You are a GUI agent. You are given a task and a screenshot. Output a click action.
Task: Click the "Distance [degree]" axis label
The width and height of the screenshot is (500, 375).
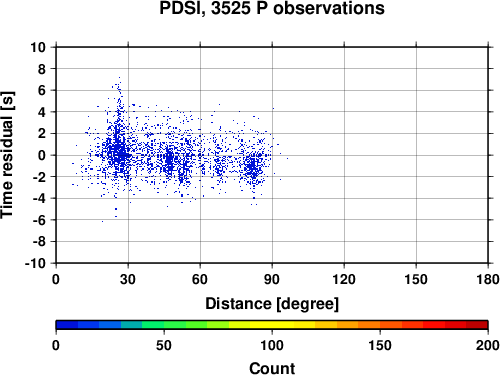coord(272,304)
